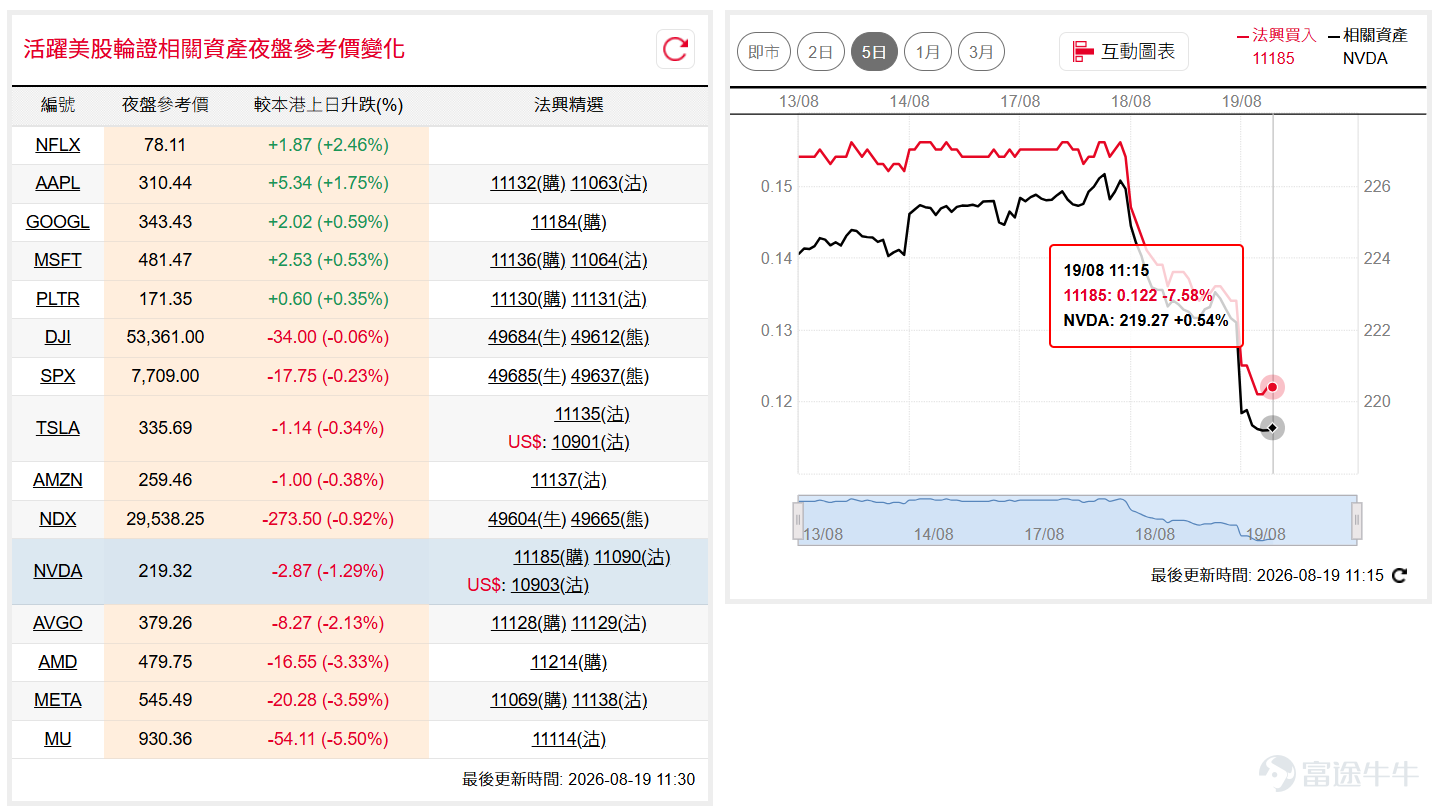Open the TSLA ticker link
Image resolution: width=1439 pixels, height=810 pixels.
pyautogui.click(x=58, y=428)
